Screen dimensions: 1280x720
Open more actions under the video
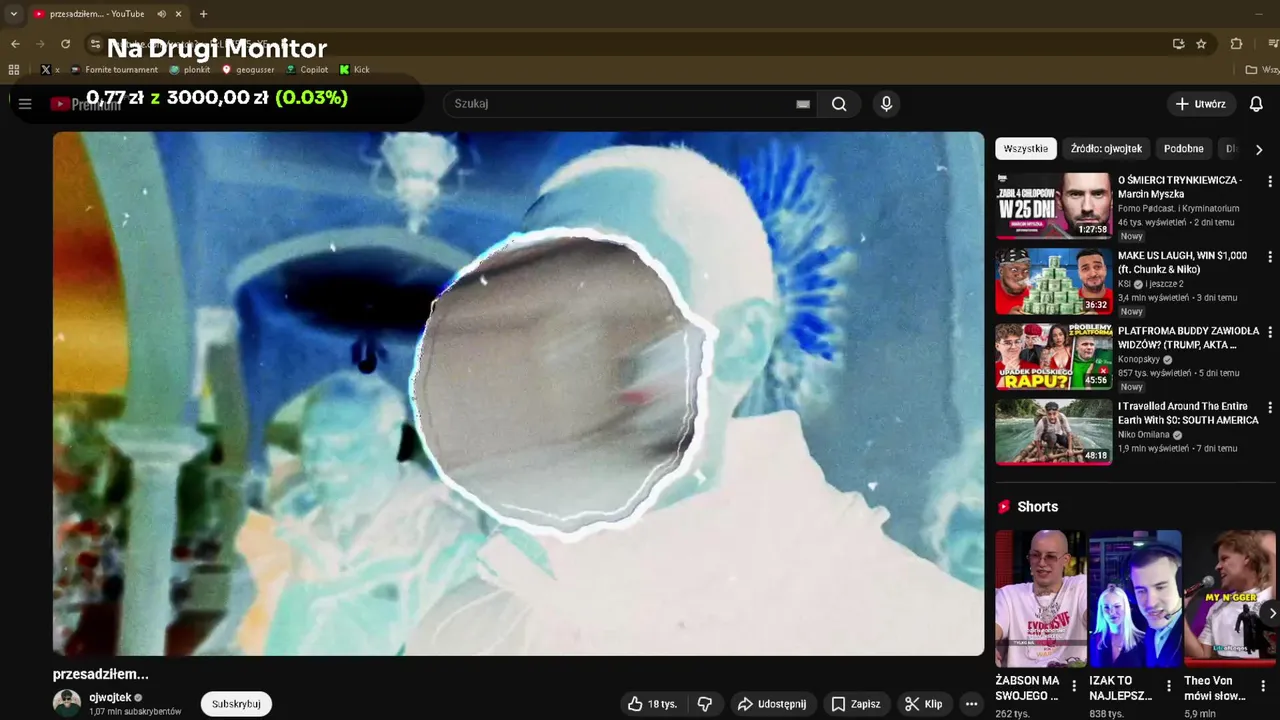pyautogui.click(x=971, y=704)
